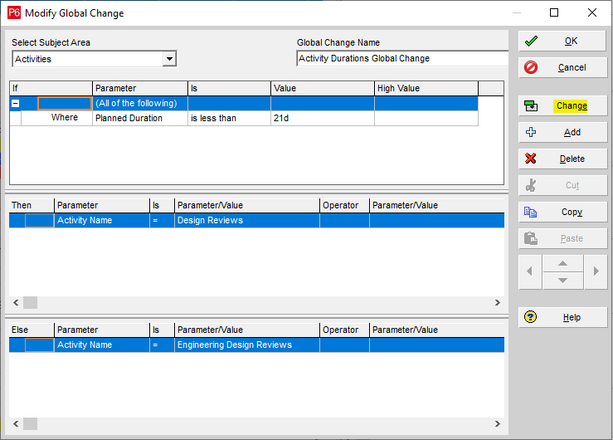Screen dimensions: 613x440
Task: Select the (All of the following) row
Action: [244, 103]
